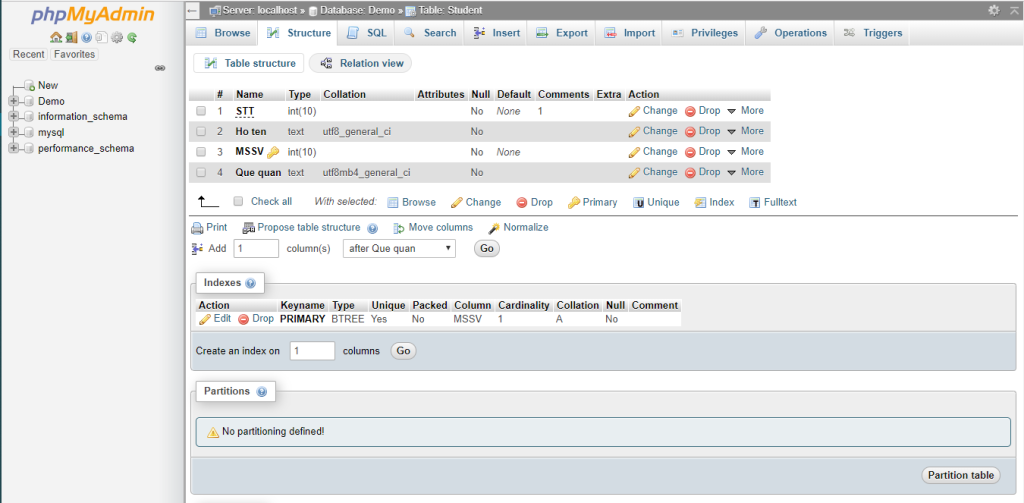Click pencil Change icon for Que quan
1024x503 pixels.
(634, 172)
